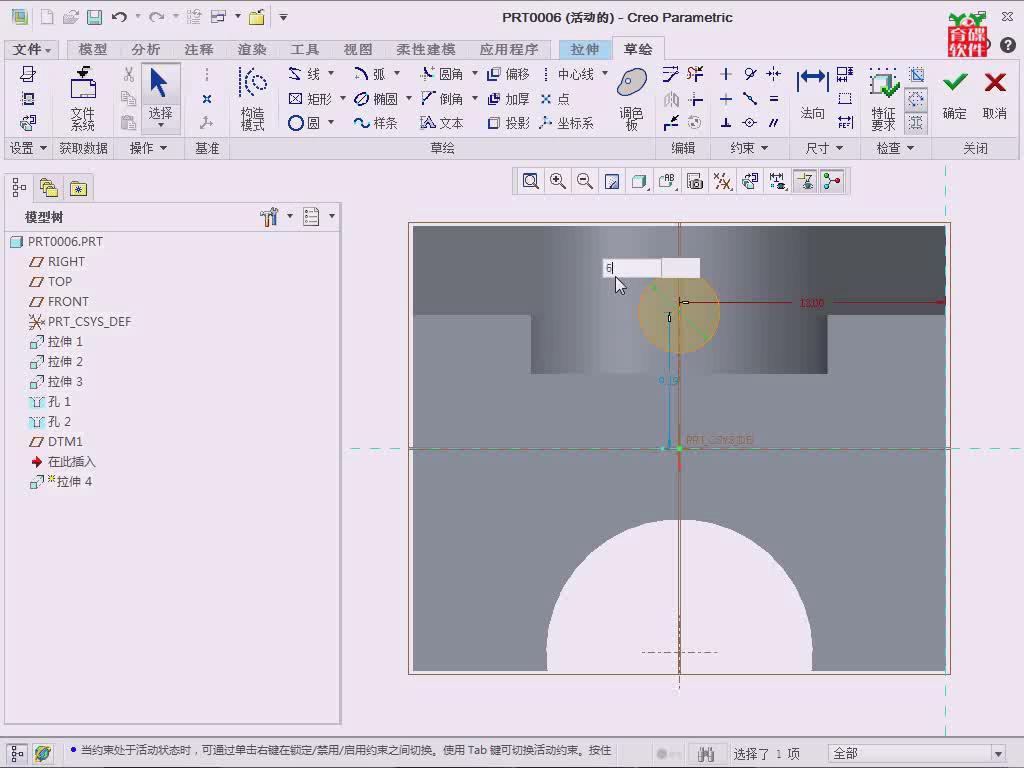
Task: Open the Centerline dropdown arrow
Action: 605,73
